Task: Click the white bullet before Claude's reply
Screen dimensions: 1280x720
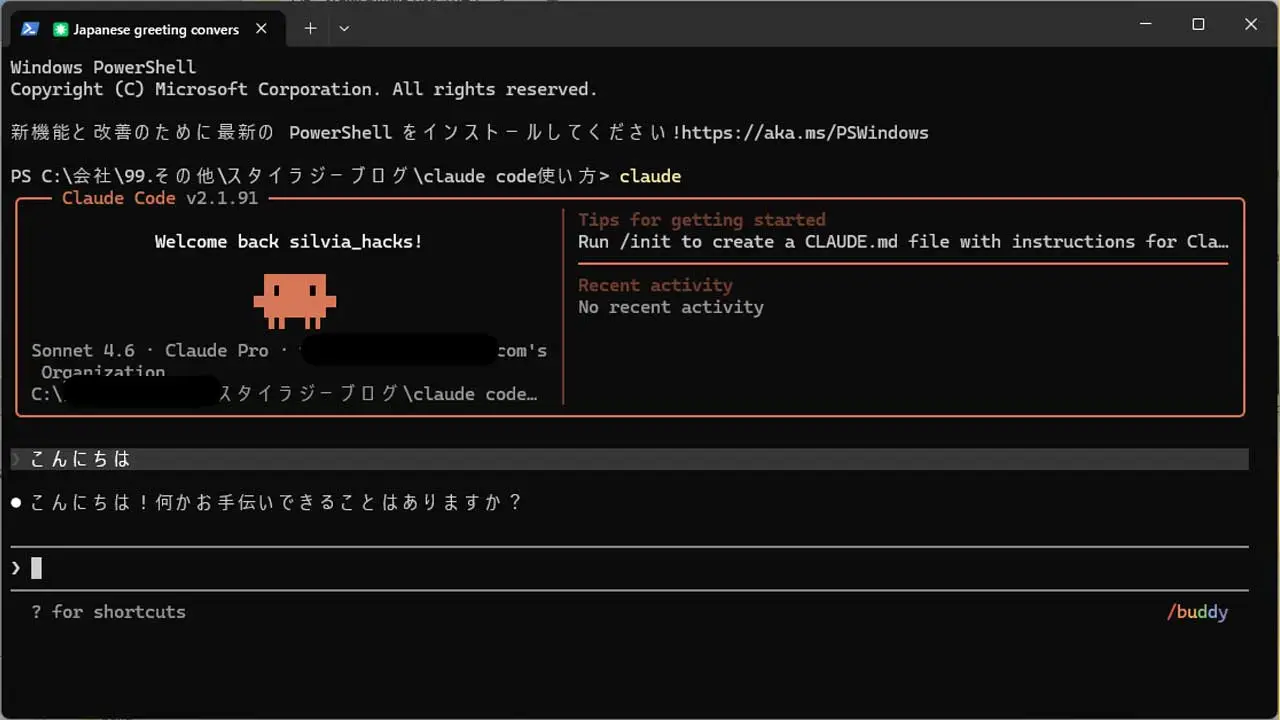Action: pyautogui.click(x=16, y=502)
